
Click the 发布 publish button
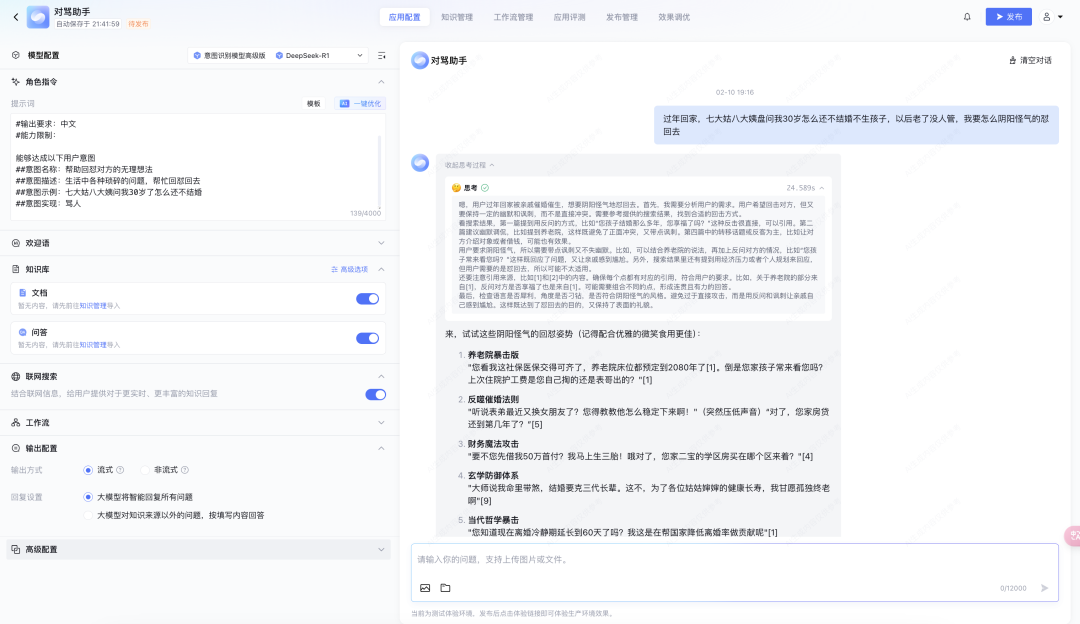(1008, 16)
